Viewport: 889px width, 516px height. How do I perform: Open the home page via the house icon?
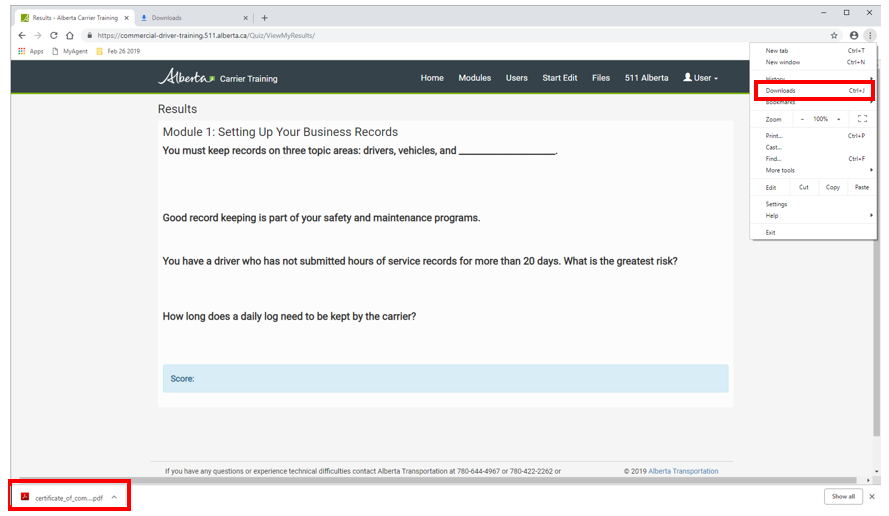(70, 35)
